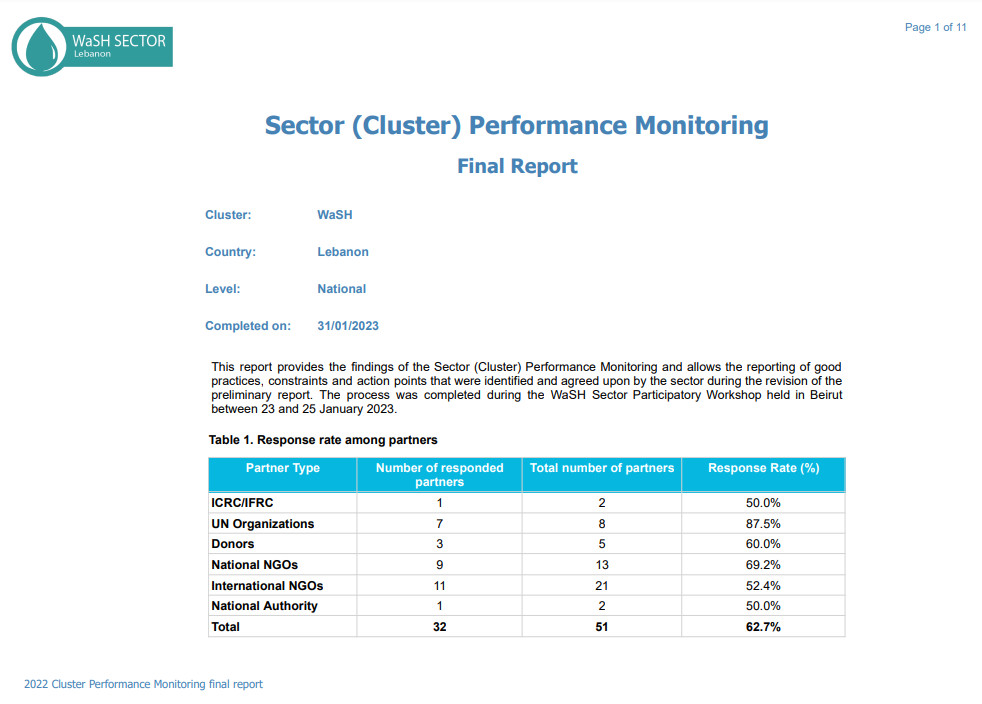Click the '2022 Cluster Performance Monitoring final report' footer

pos(143,684)
